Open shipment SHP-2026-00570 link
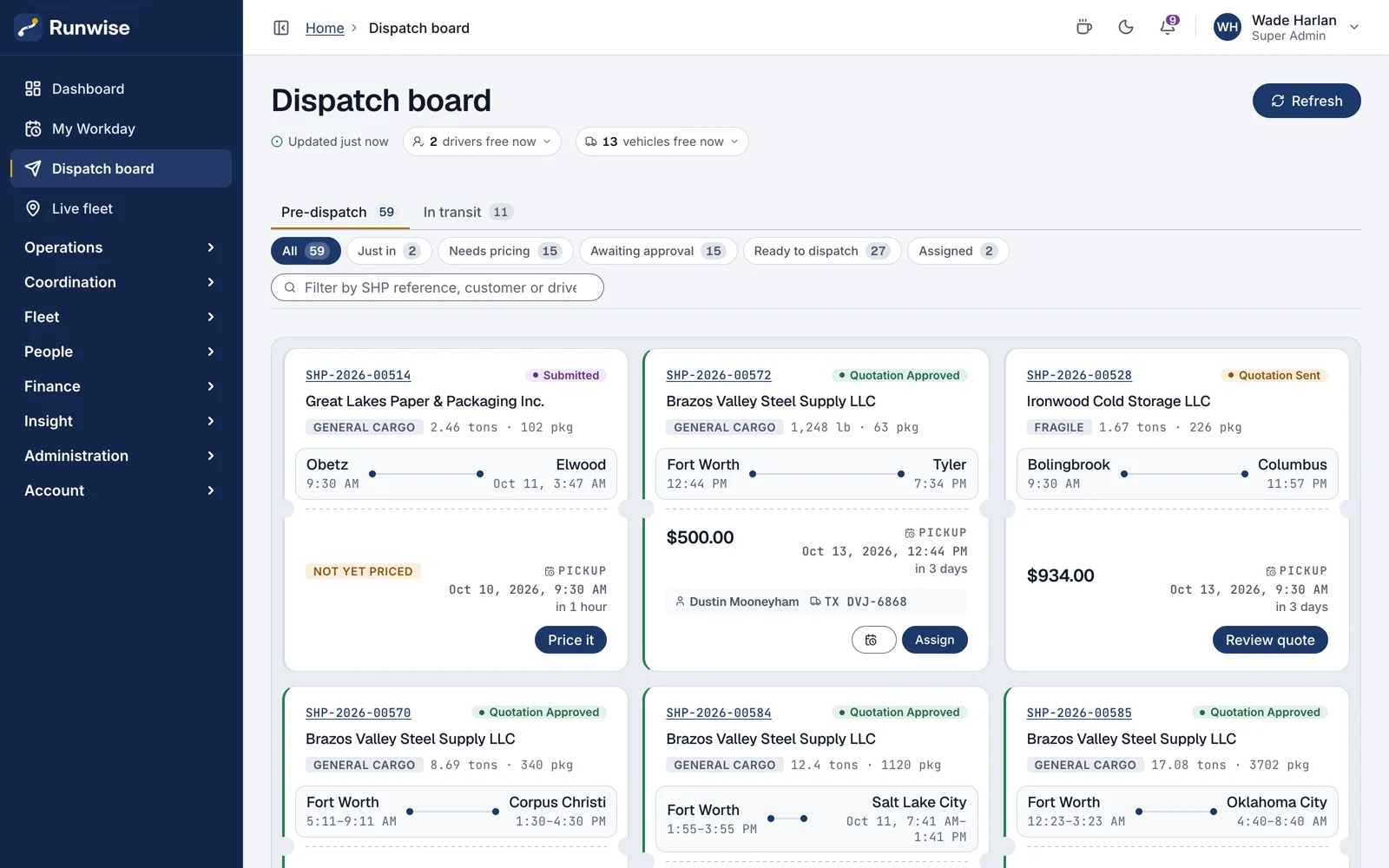The image size is (1389, 868). click(x=358, y=713)
